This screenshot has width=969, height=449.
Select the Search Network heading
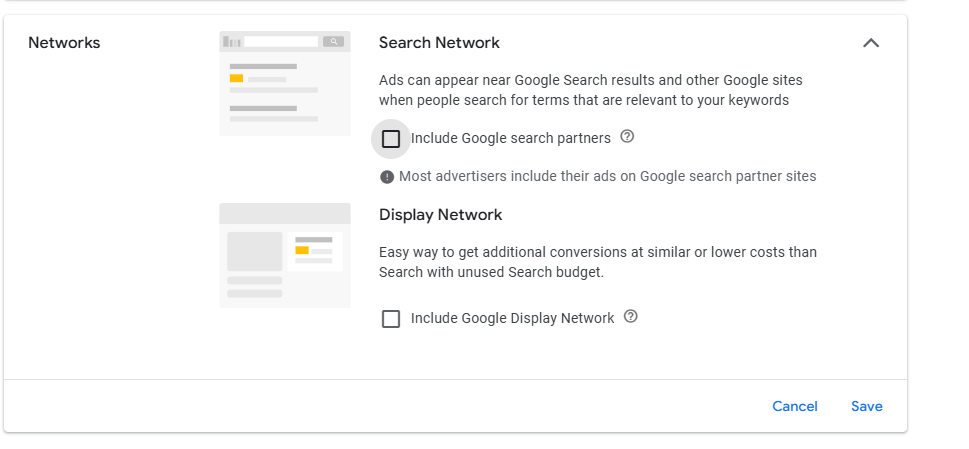[439, 43]
